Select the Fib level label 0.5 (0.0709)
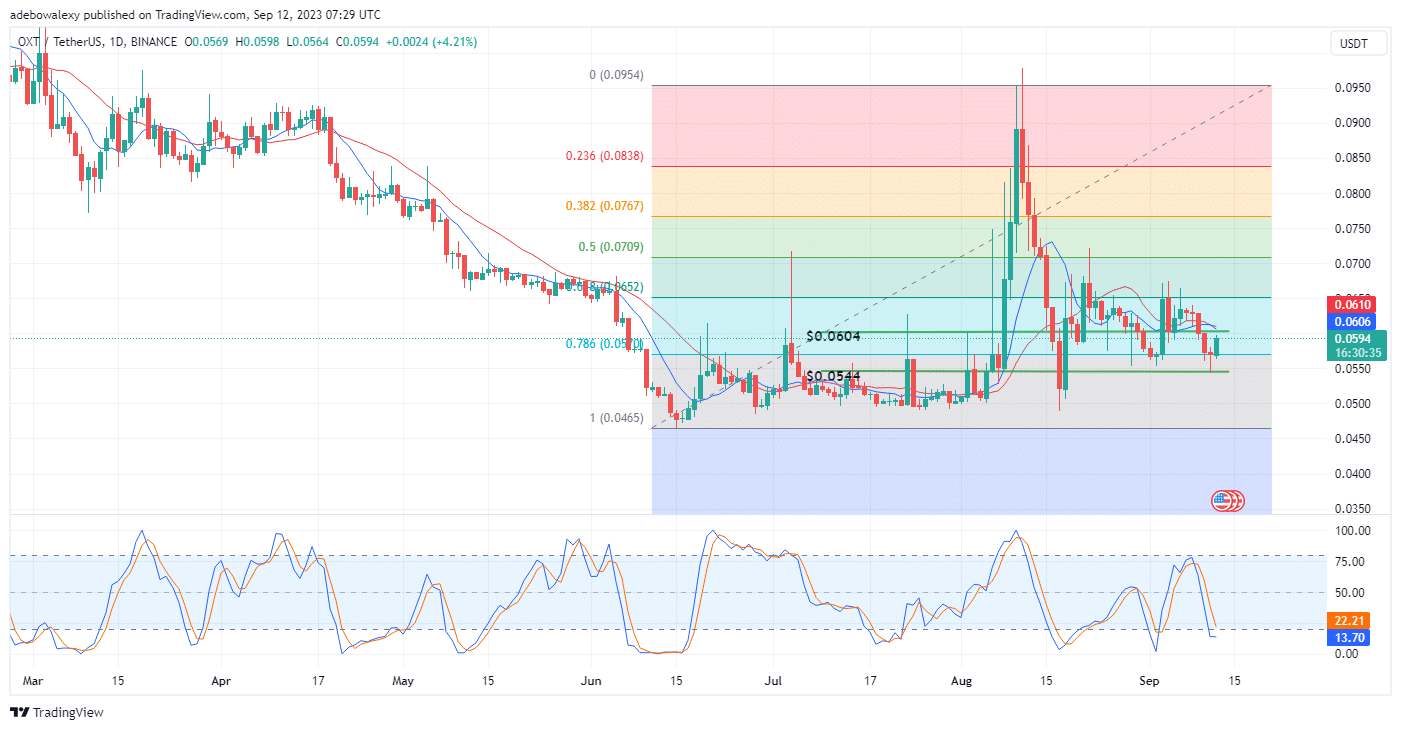 coord(611,246)
